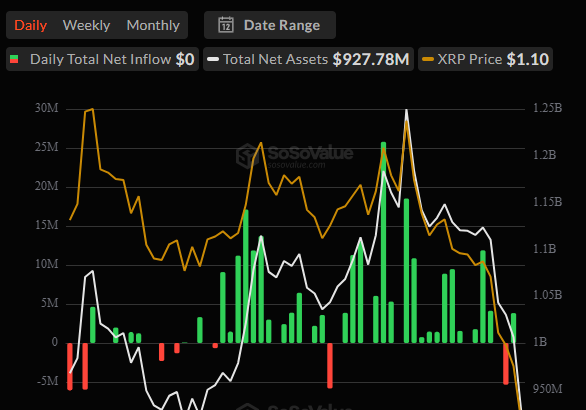Click the white Total Net Assets swatch
The image size is (586, 410).
pos(213,59)
